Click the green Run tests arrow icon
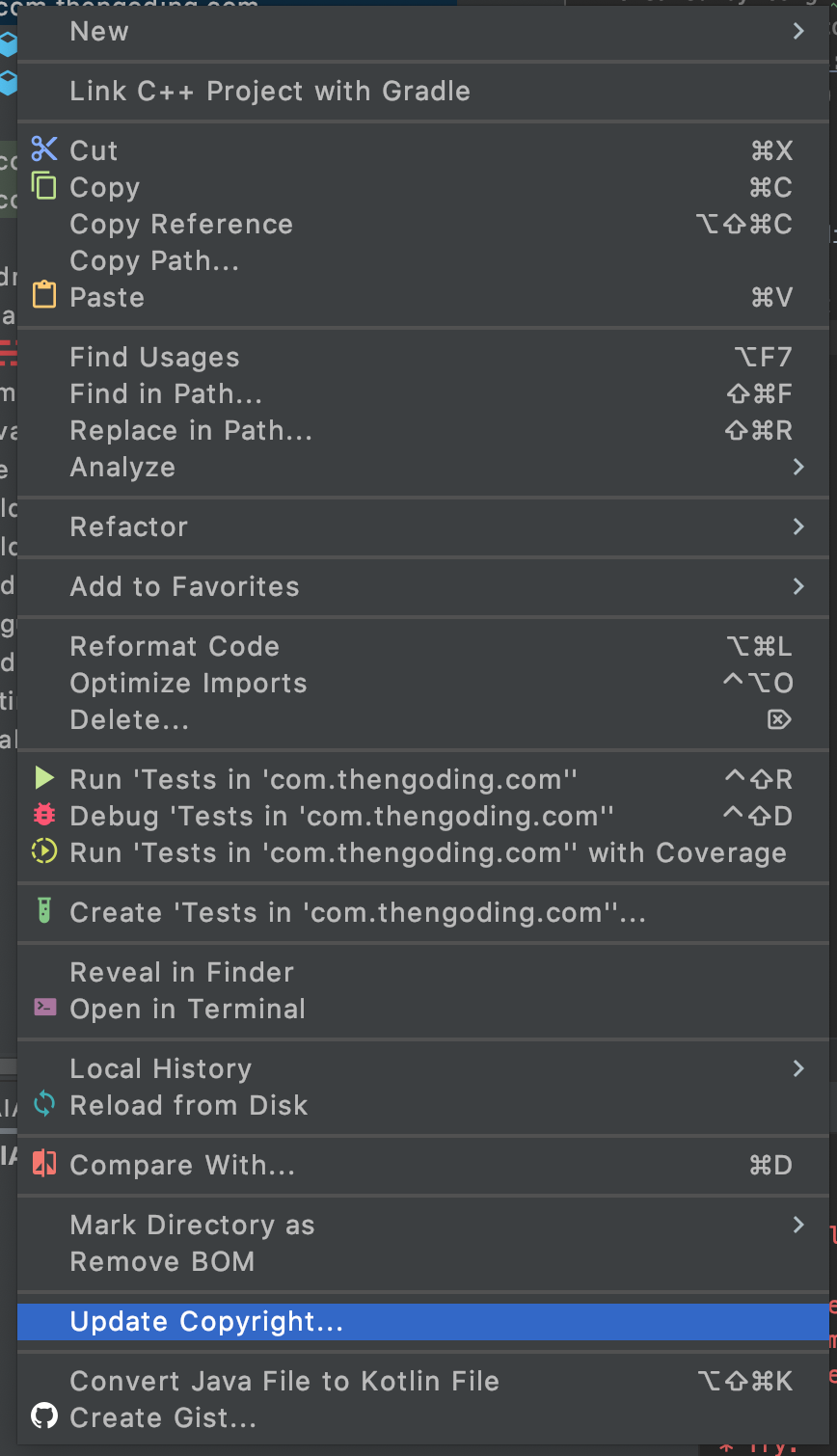 point(44,778)
